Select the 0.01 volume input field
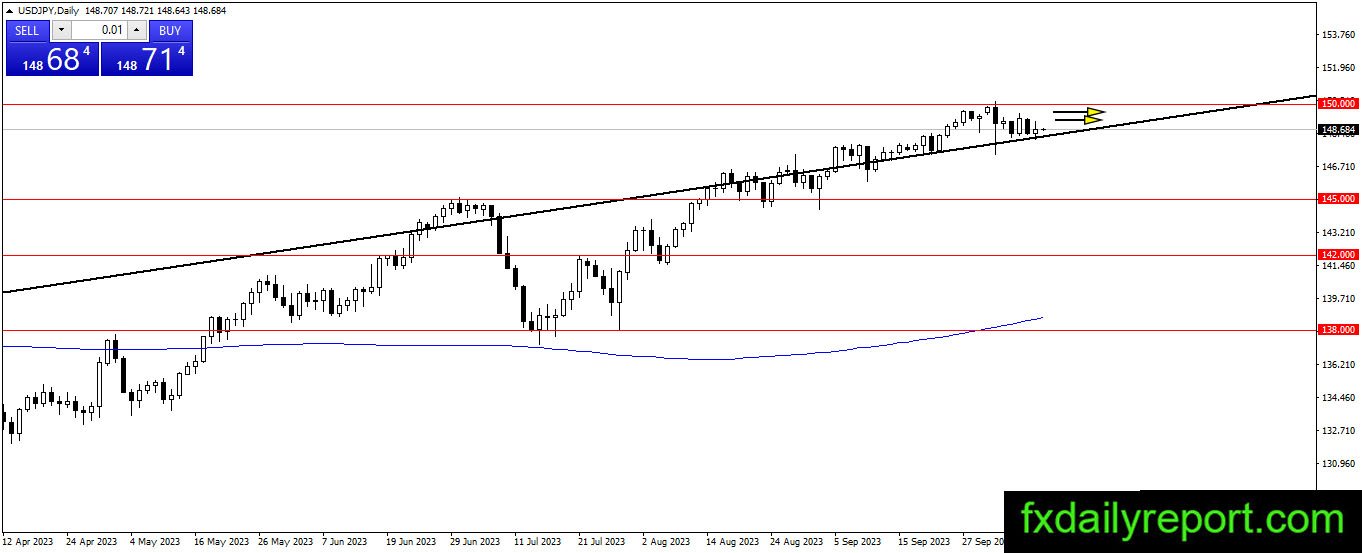This screenshot has width=1362, height=553. [x=99, y=30]
